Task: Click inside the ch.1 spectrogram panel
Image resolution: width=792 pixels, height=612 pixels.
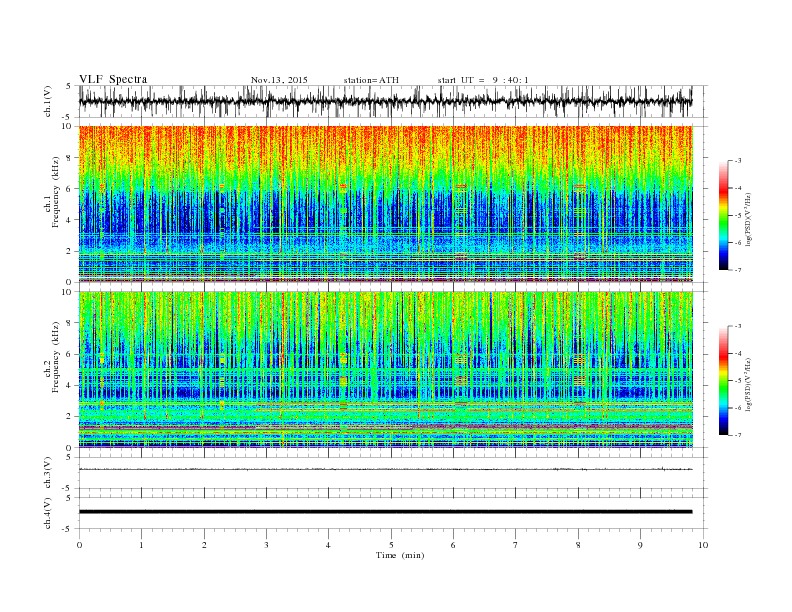Action: point(386,204)
